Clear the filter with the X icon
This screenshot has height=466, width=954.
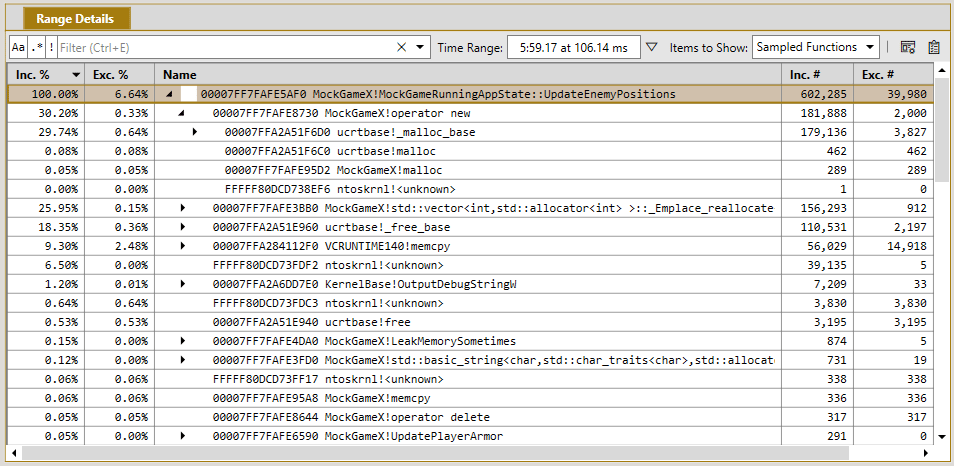click(x=401, y=47)
